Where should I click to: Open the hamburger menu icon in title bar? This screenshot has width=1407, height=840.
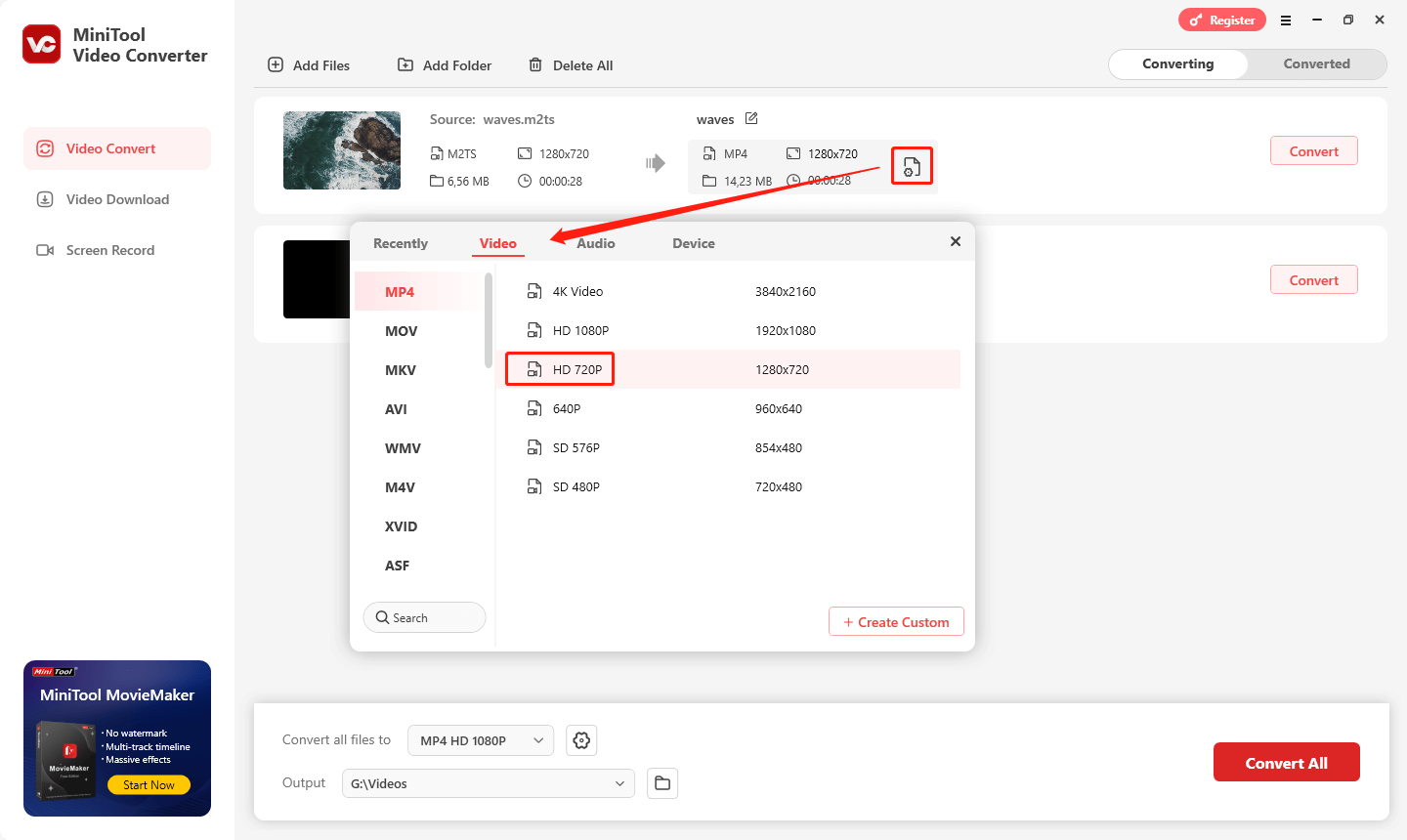click(1286, 20)
